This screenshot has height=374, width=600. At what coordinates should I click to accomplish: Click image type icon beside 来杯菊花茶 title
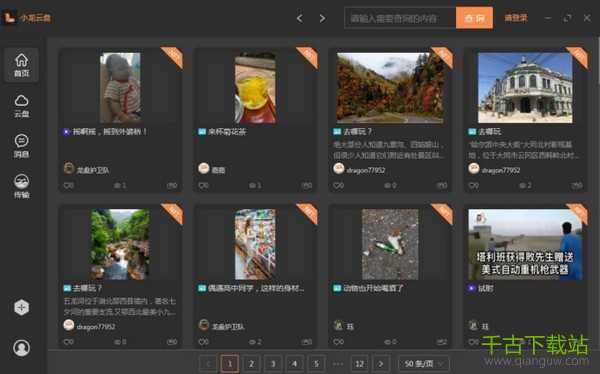[202, 132]
